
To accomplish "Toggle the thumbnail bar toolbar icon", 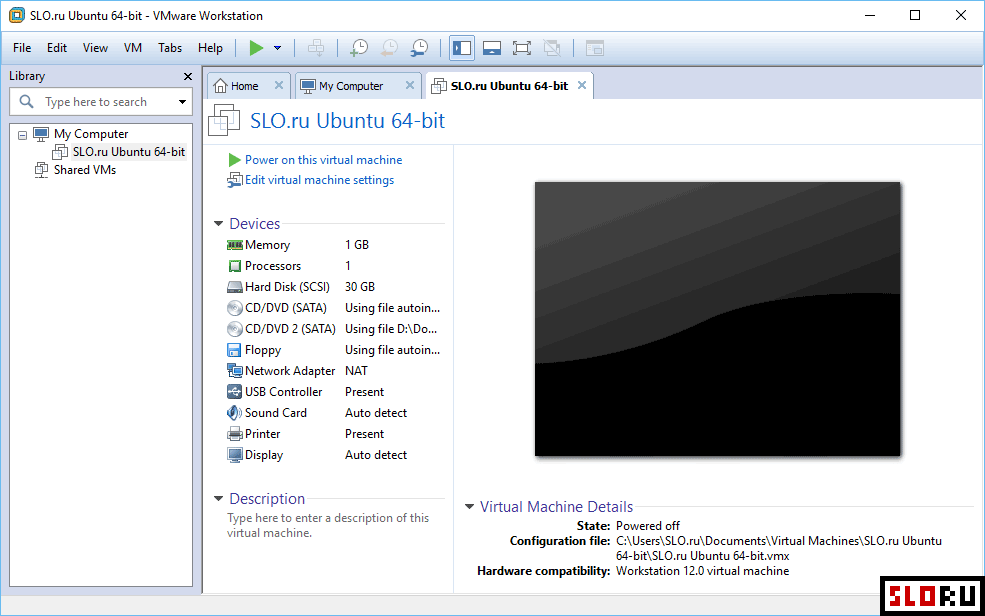I will click(492, 48).
